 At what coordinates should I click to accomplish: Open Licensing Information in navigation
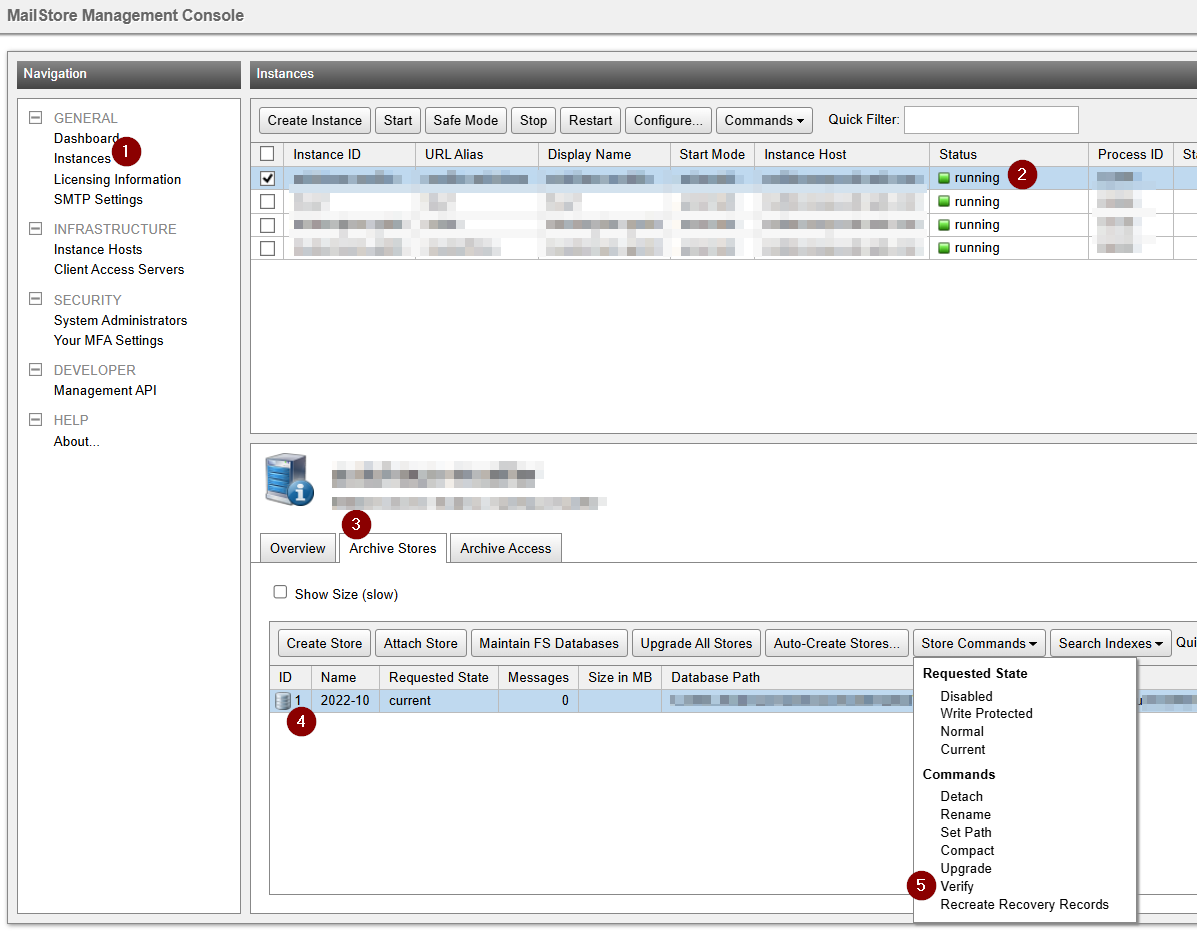pyautogui.click(x=117, y=180)
